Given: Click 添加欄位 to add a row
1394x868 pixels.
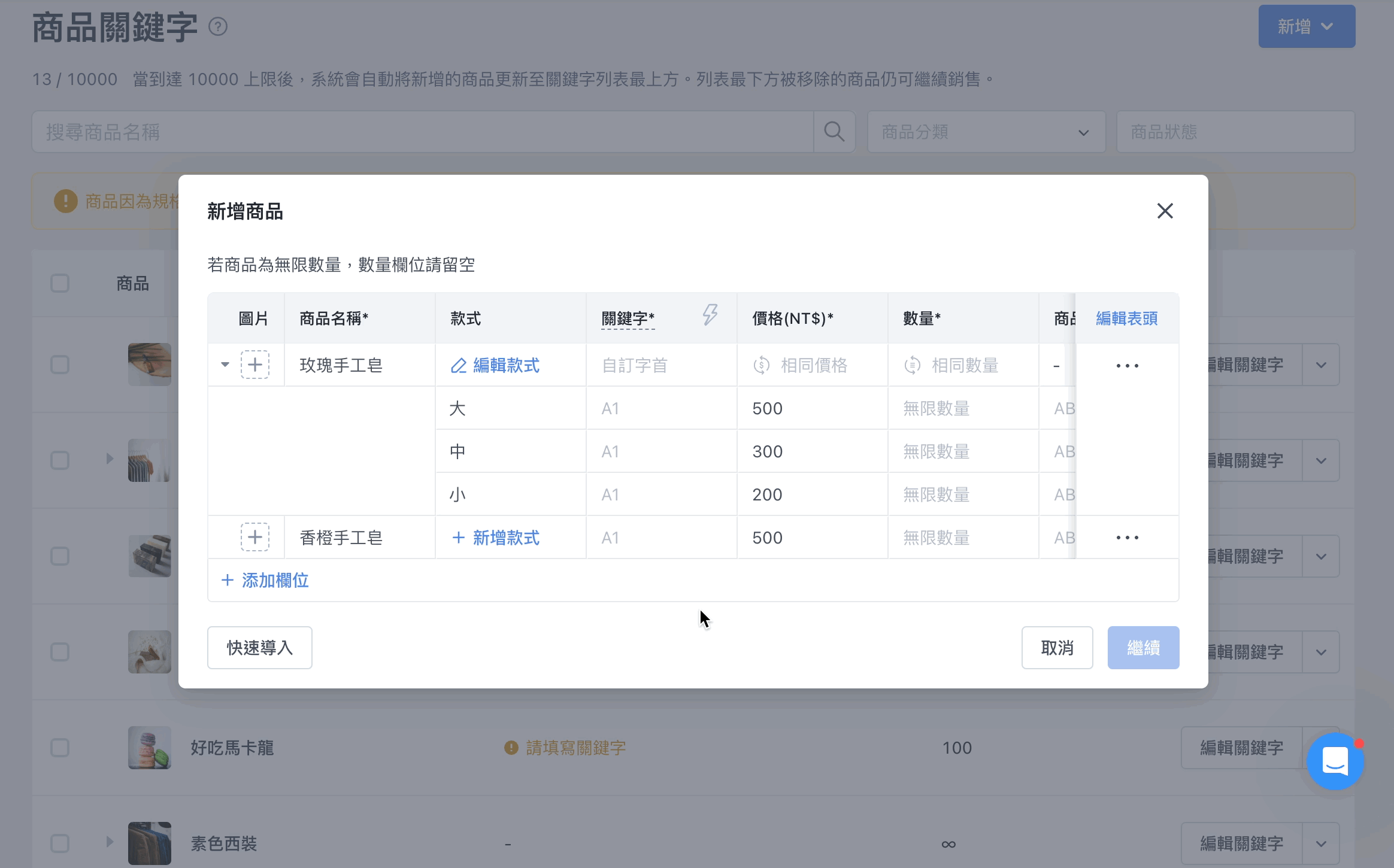Looking at the screenshot, I should [x=265, y=580].
